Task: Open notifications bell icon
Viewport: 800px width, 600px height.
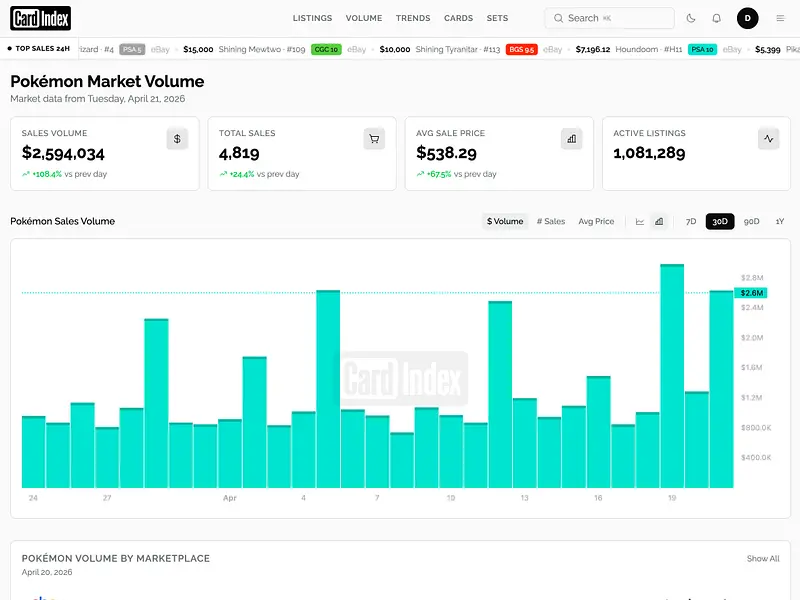Action: (x=716, y=18)
